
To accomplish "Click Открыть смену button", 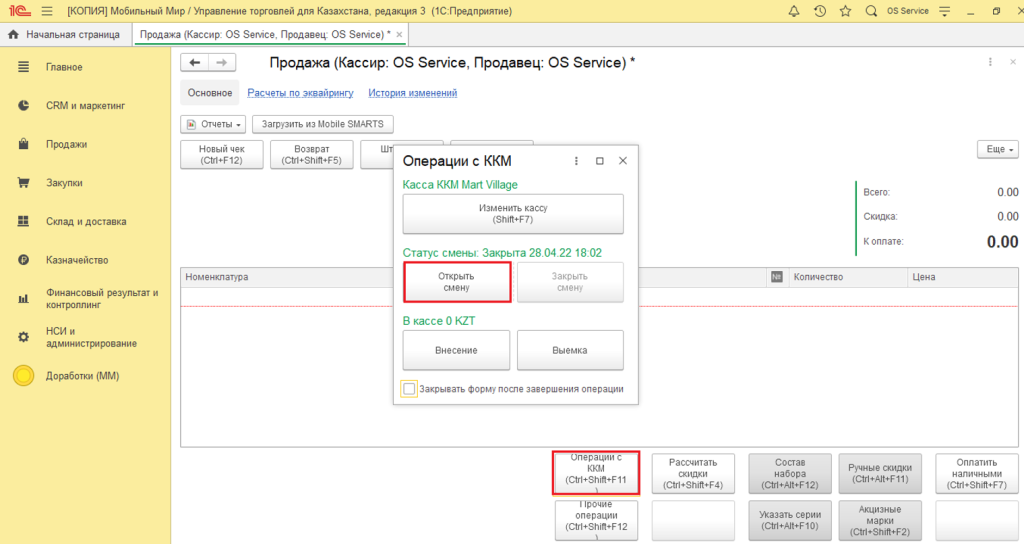I will click(456, 282).
